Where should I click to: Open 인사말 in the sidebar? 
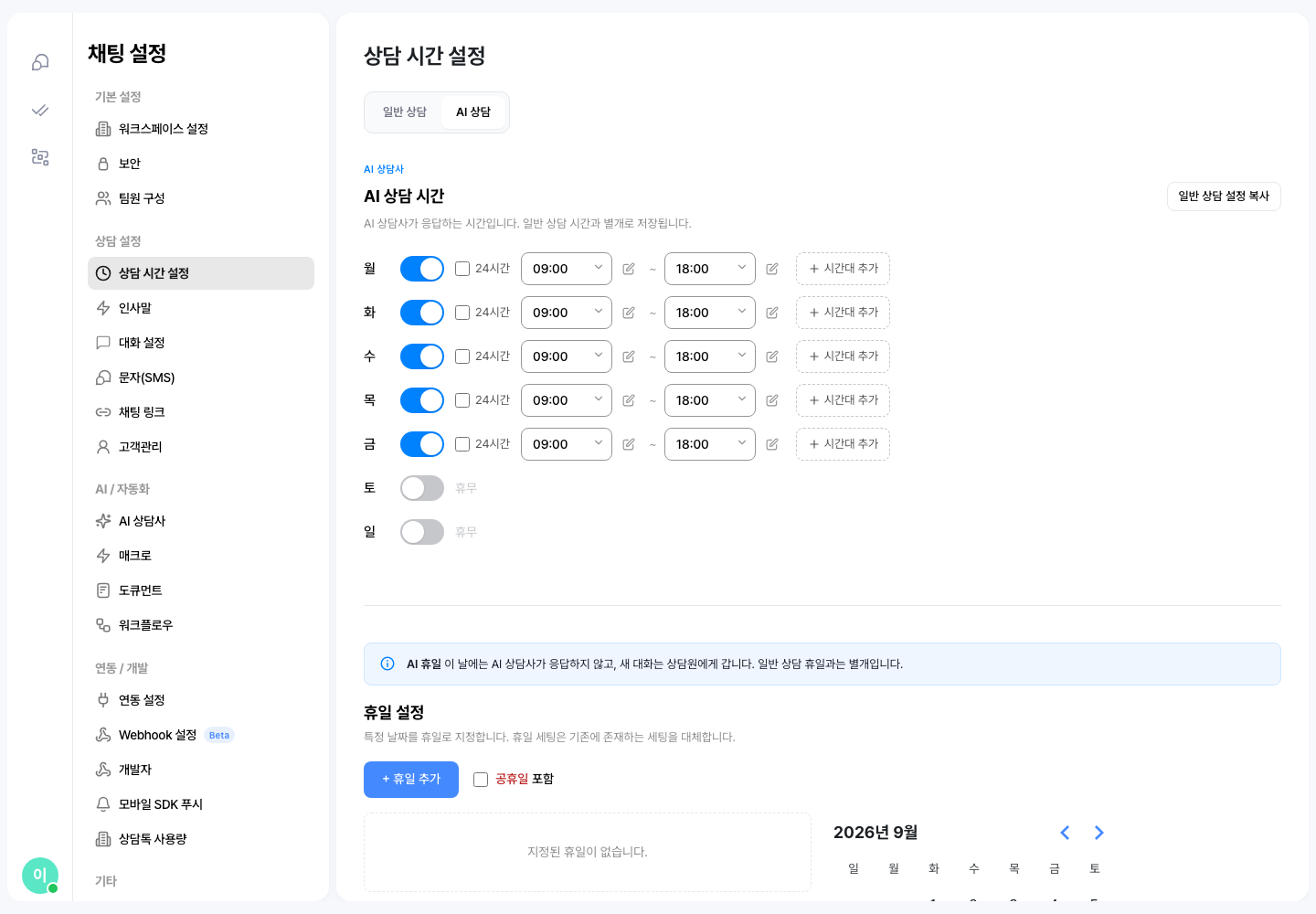(201, 308)
